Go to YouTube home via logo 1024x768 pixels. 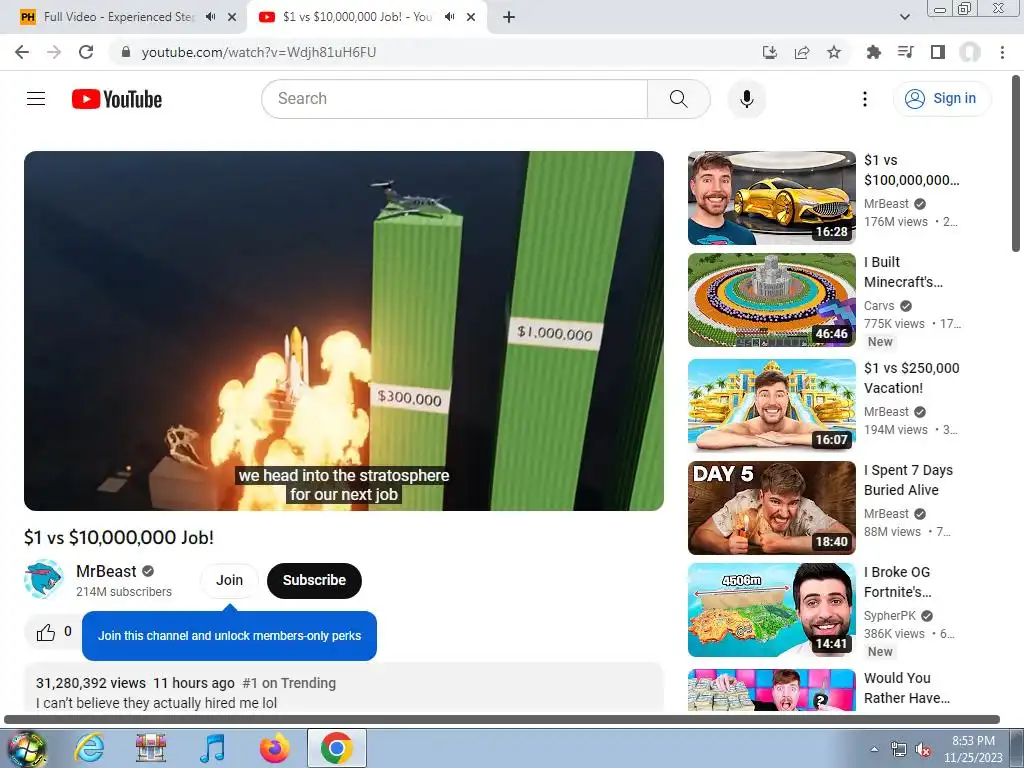(x=117, y=99)
